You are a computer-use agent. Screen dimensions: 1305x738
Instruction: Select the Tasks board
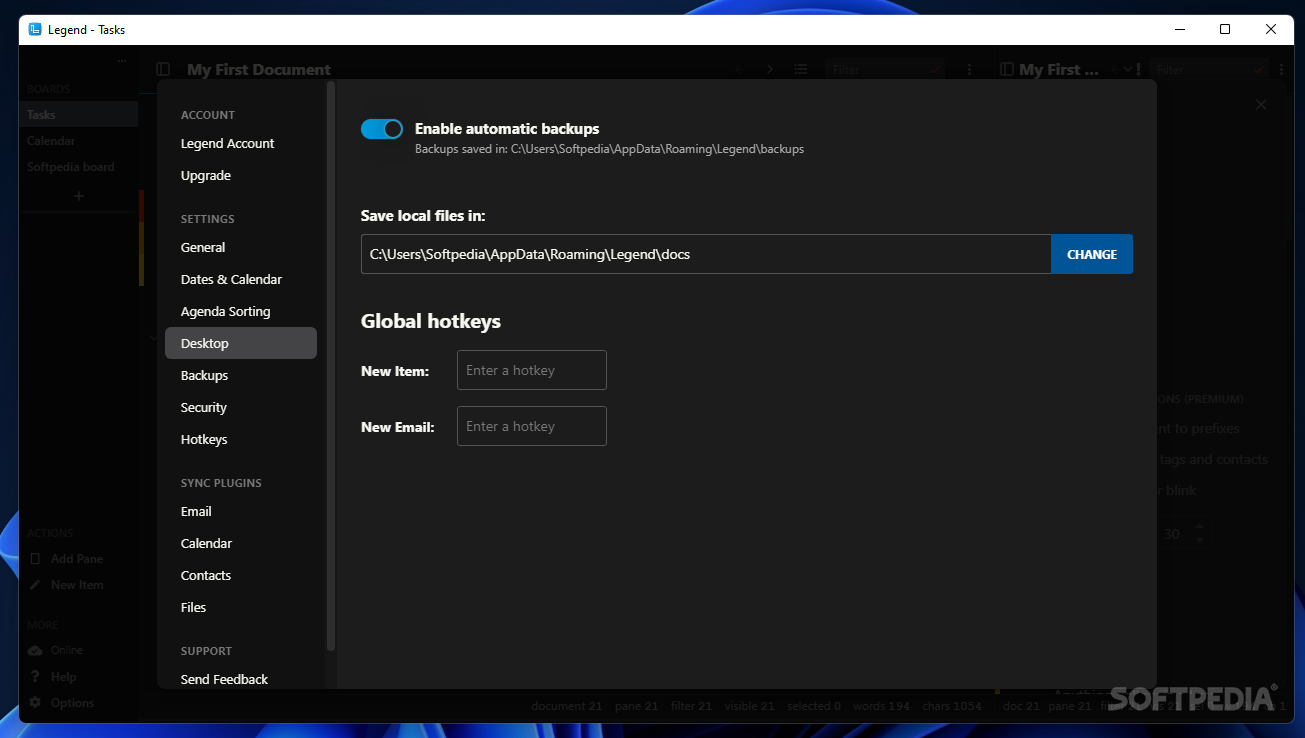click(x=78, y=115)
